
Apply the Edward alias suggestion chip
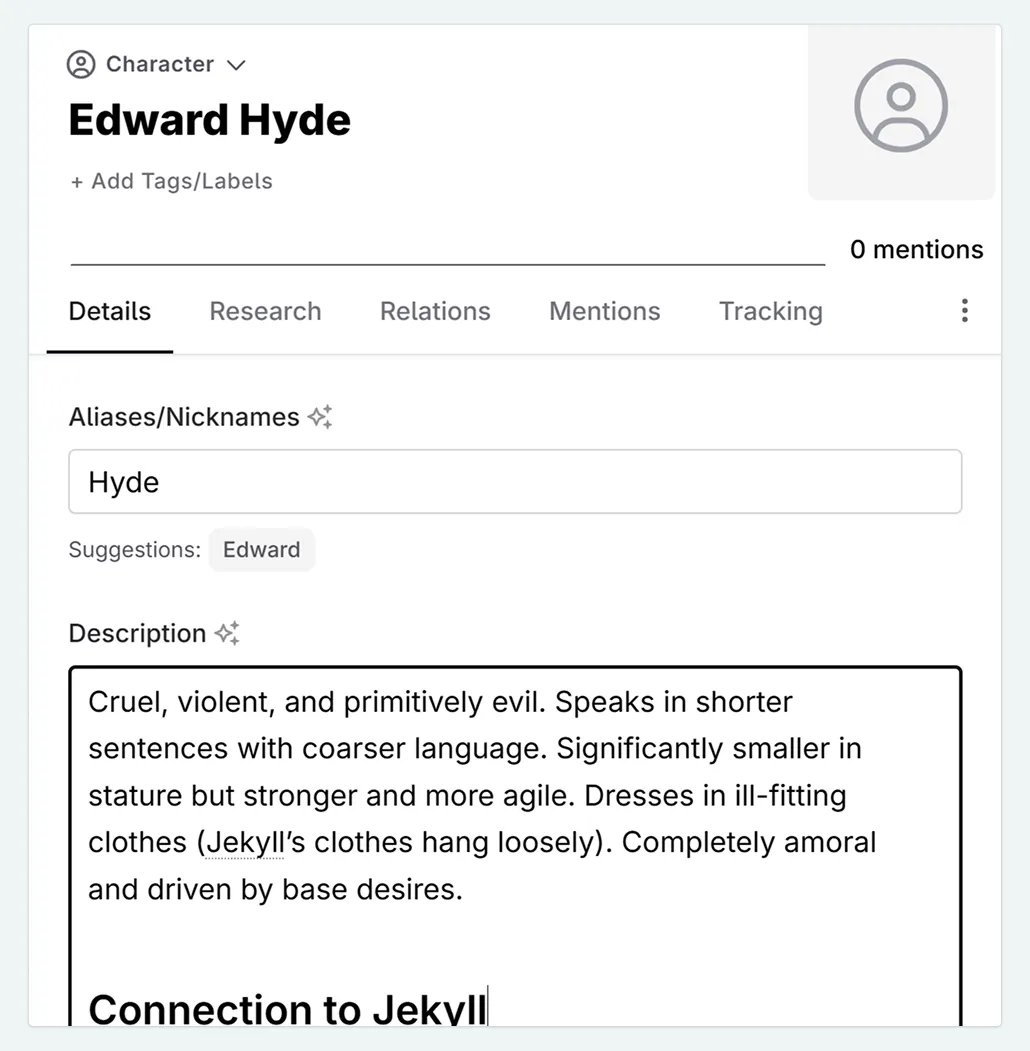[261, 549]
